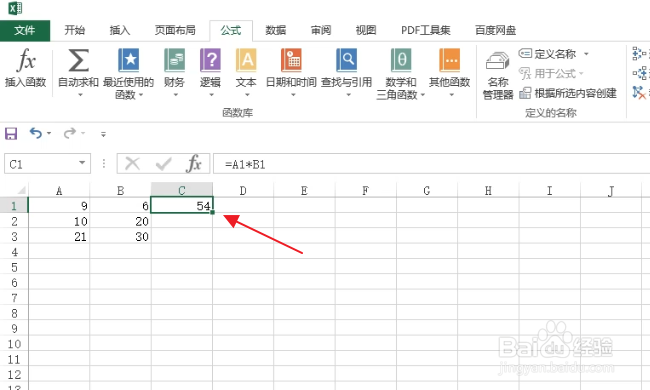Select cell B2 containing 20
The height and width of the screenshot is (390, 650).
(x=120, y=221)
